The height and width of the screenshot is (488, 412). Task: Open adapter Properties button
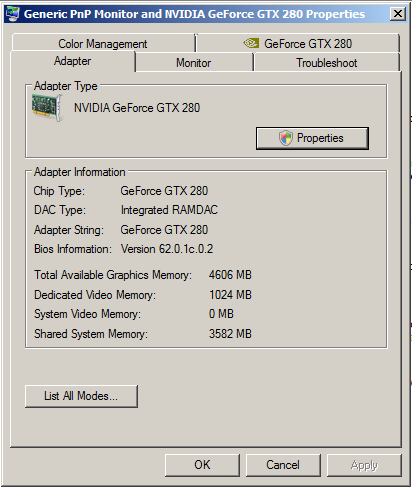[x=312, y=138]
